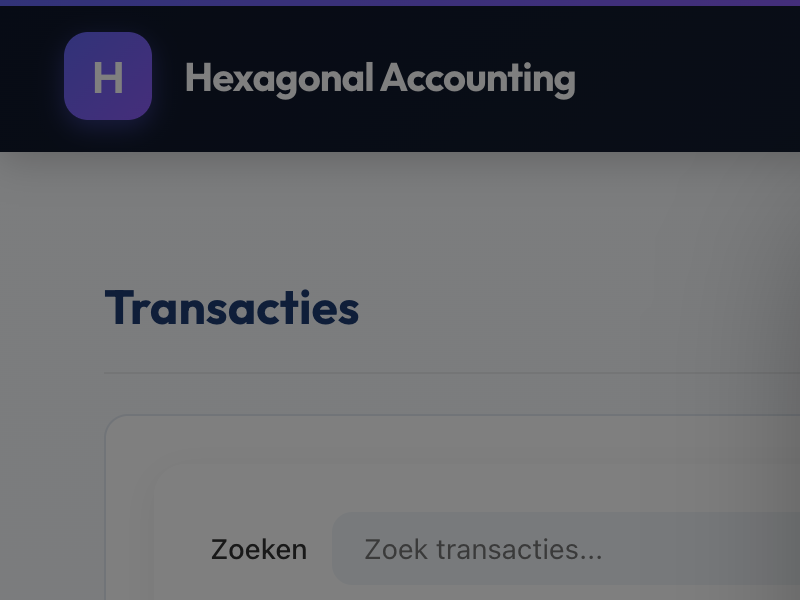Viewport: 800px width, 600px height.
Task: Click the Zoeken label
Action: (259, 549)
